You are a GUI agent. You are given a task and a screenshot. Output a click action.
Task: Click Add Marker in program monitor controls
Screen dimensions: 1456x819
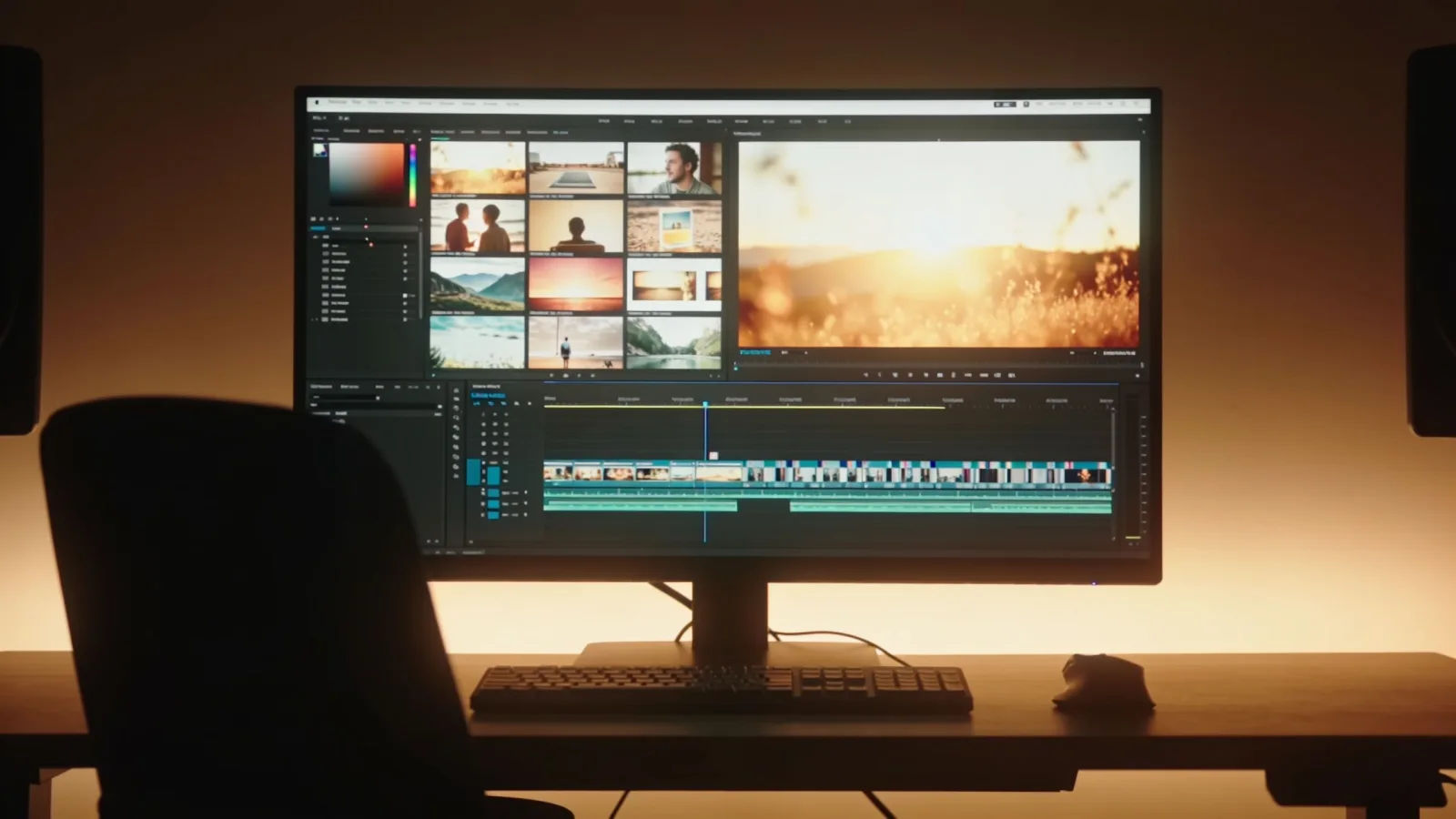pyautogui.click(x=865, y=375)
